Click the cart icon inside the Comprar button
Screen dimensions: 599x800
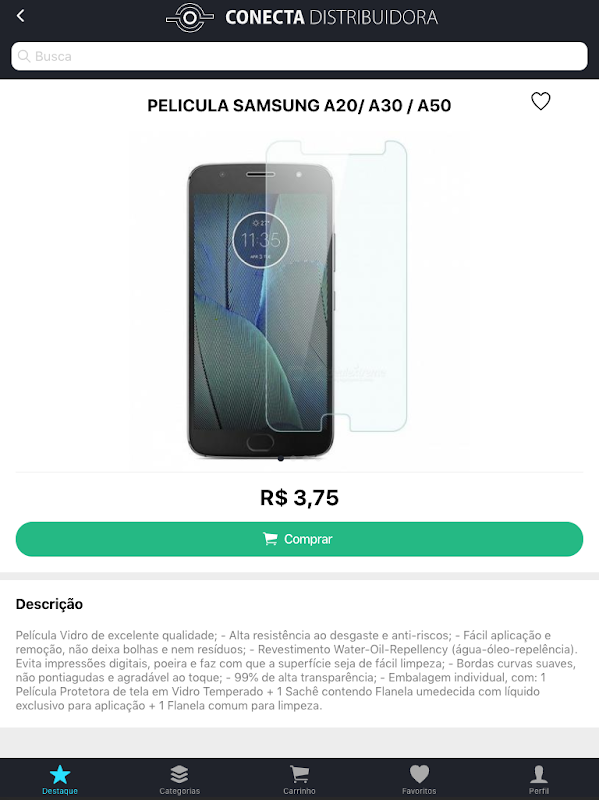tap(270, 539)
